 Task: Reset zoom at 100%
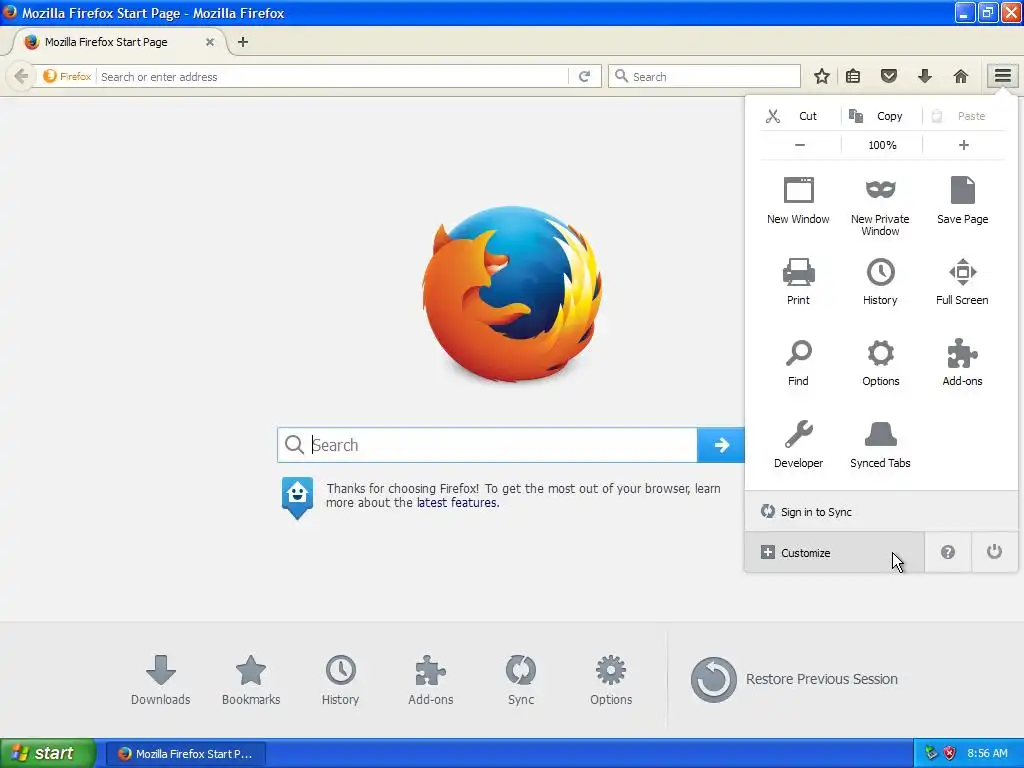[x=882, y=145]
